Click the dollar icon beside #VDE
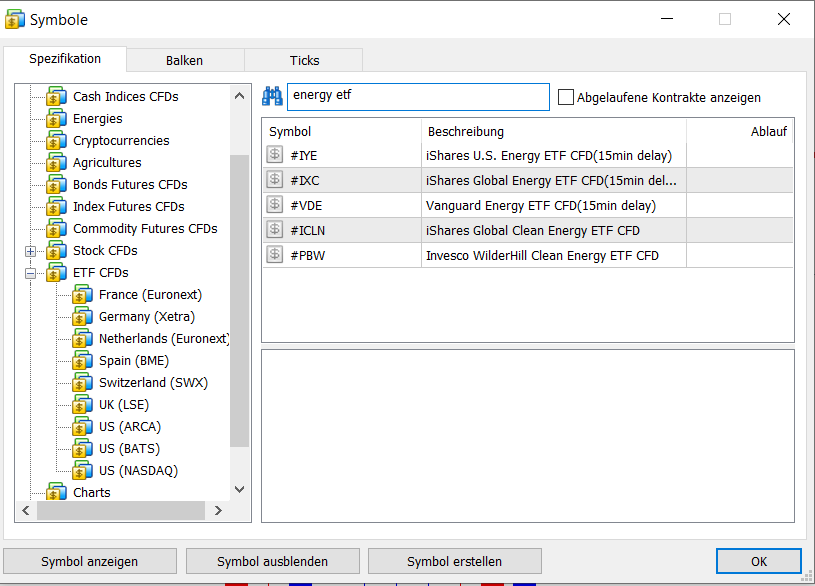 point(275,204)
